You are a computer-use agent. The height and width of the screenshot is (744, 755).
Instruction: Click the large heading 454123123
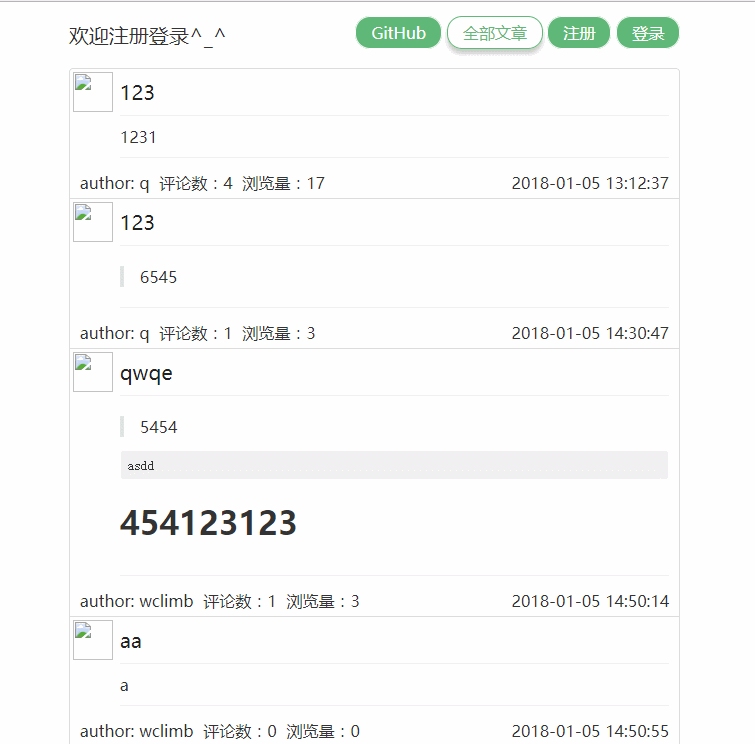click(208, 522)
